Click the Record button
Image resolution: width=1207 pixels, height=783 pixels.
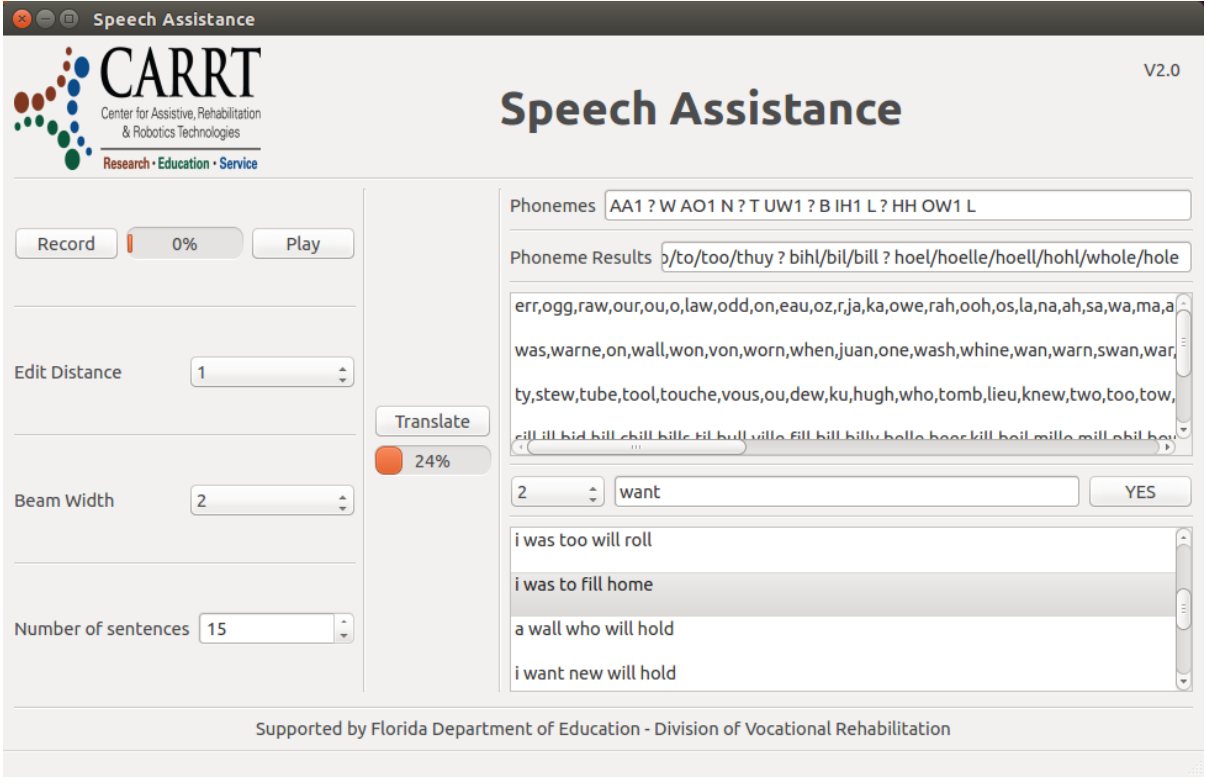coord(64,243)
